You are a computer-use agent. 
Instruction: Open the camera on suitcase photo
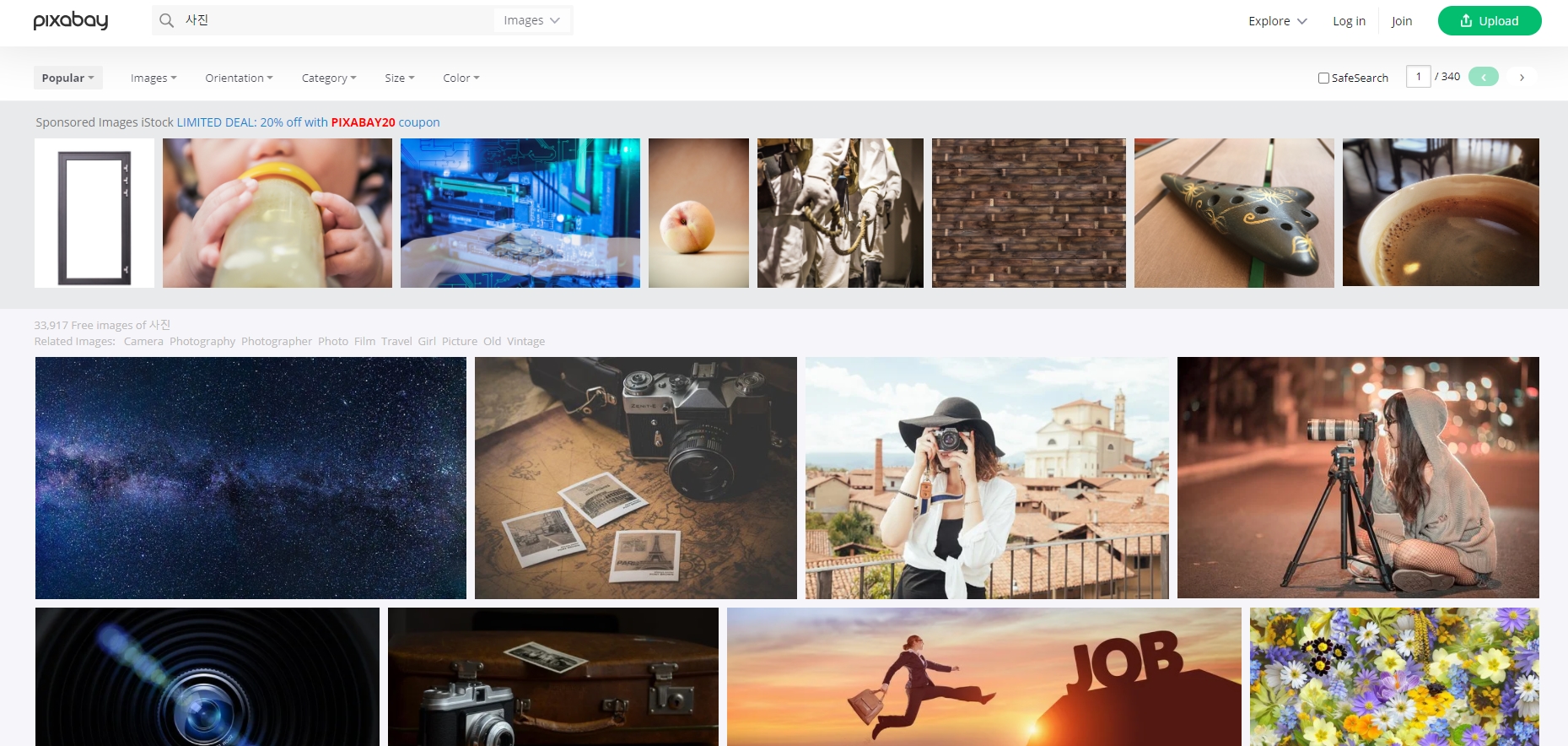click(x=553, y=677)
